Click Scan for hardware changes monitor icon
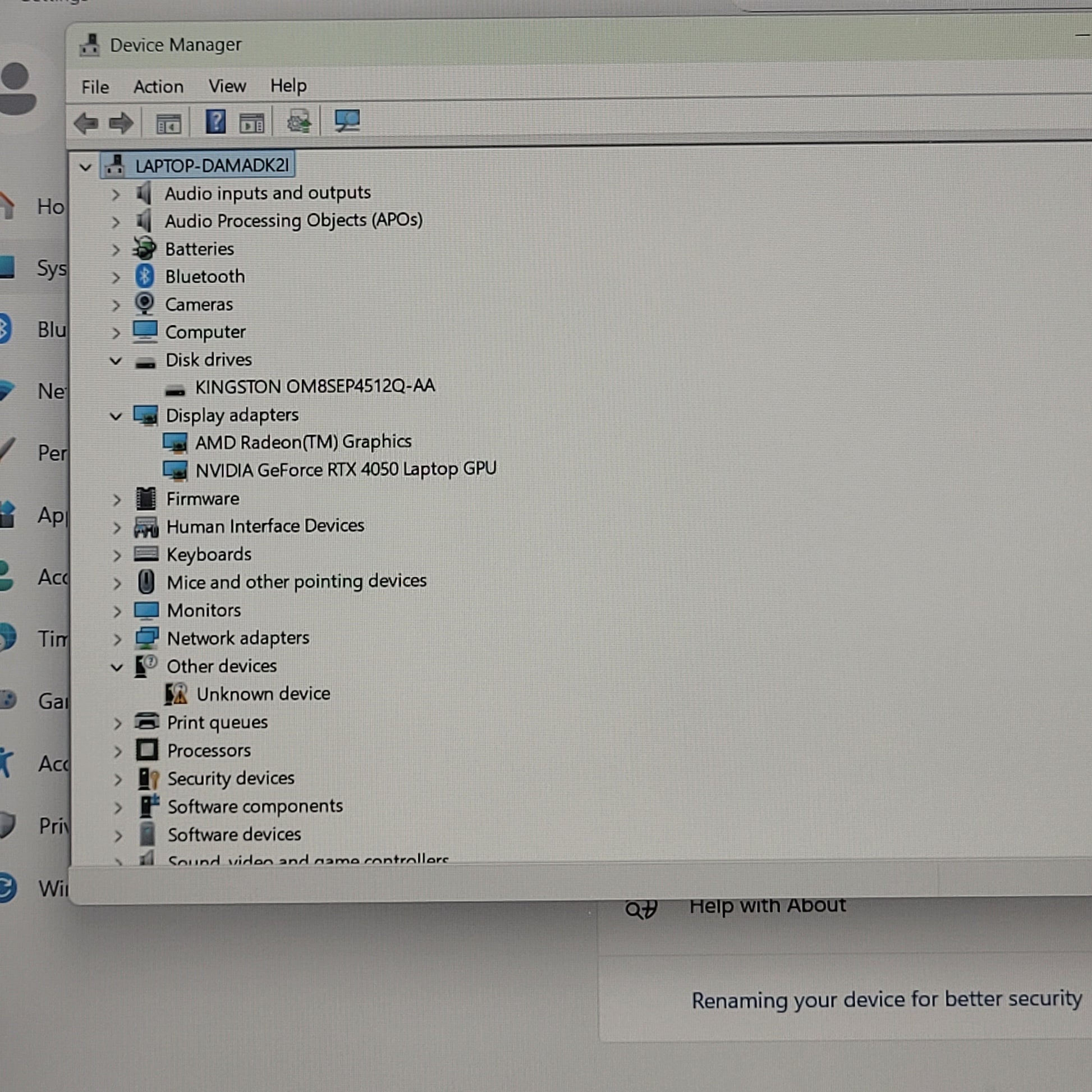The width and height of the screenshot is (1092, 1092). [x=346, y=121]
